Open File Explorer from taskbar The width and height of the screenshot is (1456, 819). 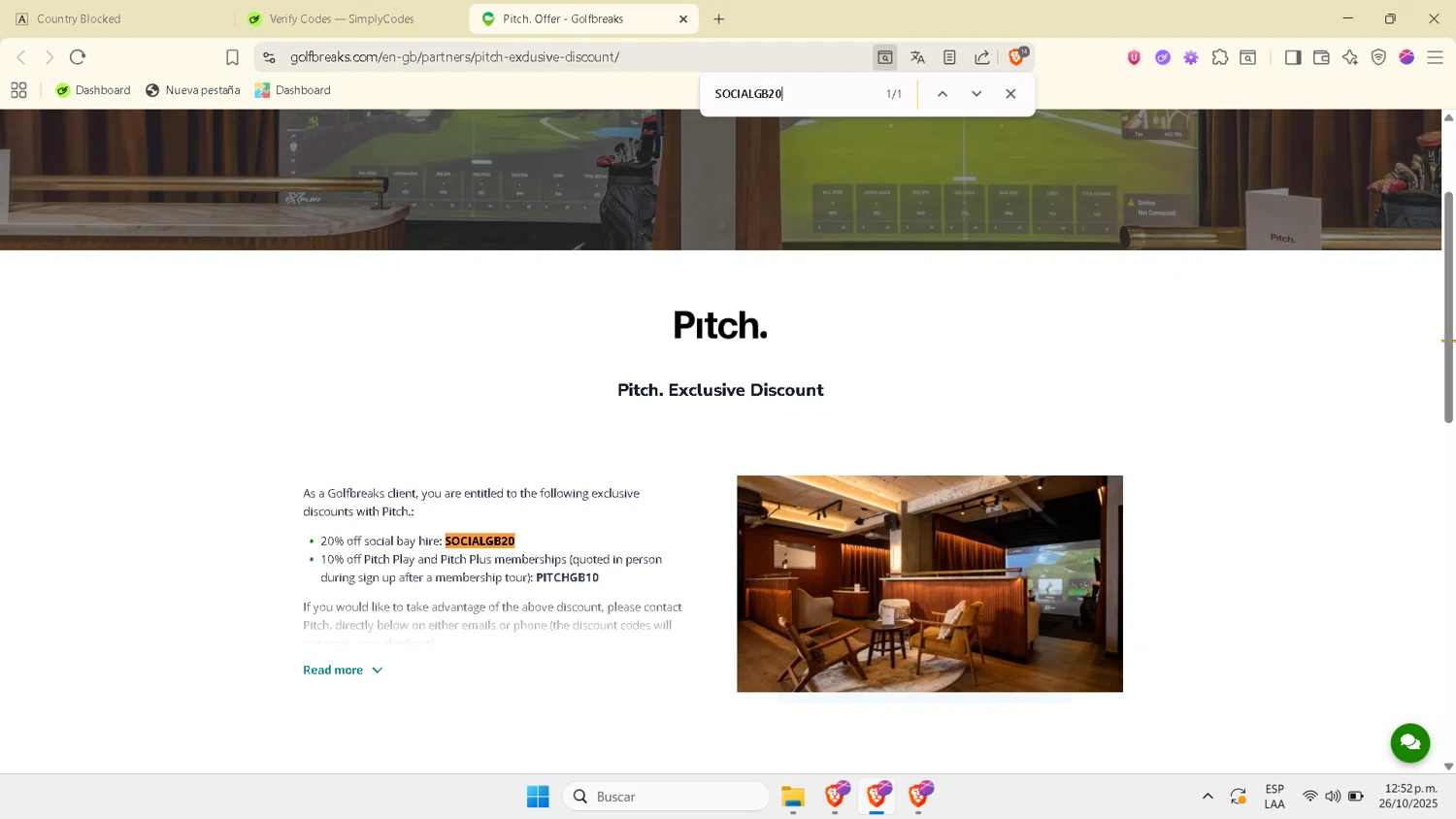(793, 797)
